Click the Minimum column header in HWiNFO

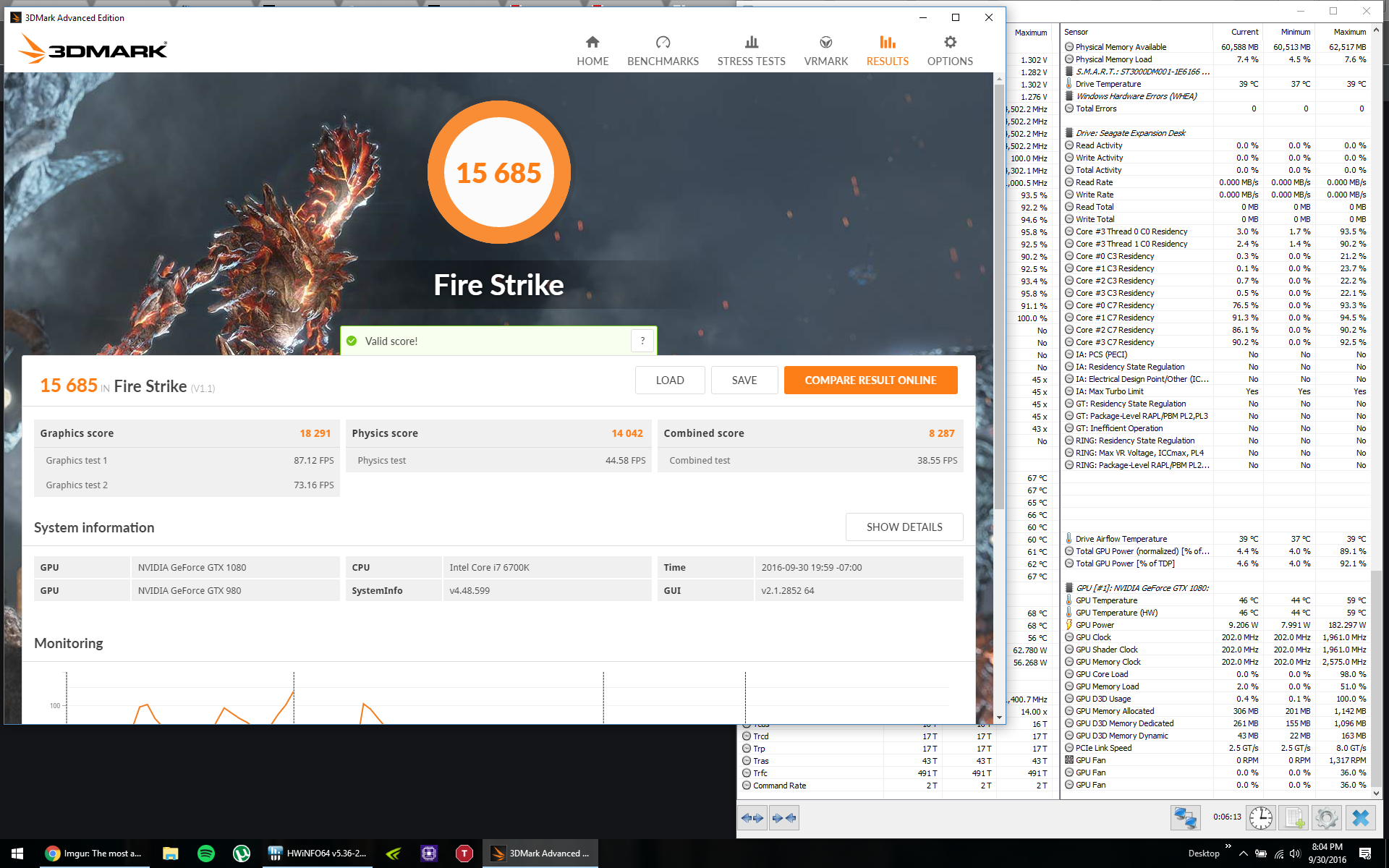pyautogui.click(x=1288, y=32)
